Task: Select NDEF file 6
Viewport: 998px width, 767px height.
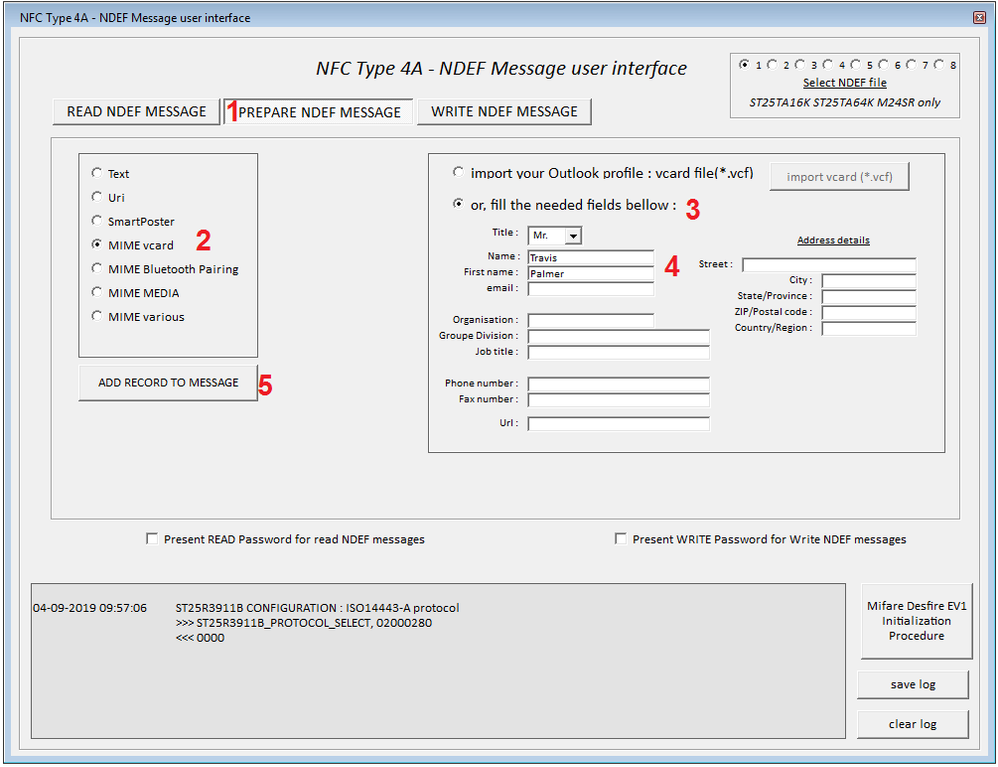Action: pos(883,64)
